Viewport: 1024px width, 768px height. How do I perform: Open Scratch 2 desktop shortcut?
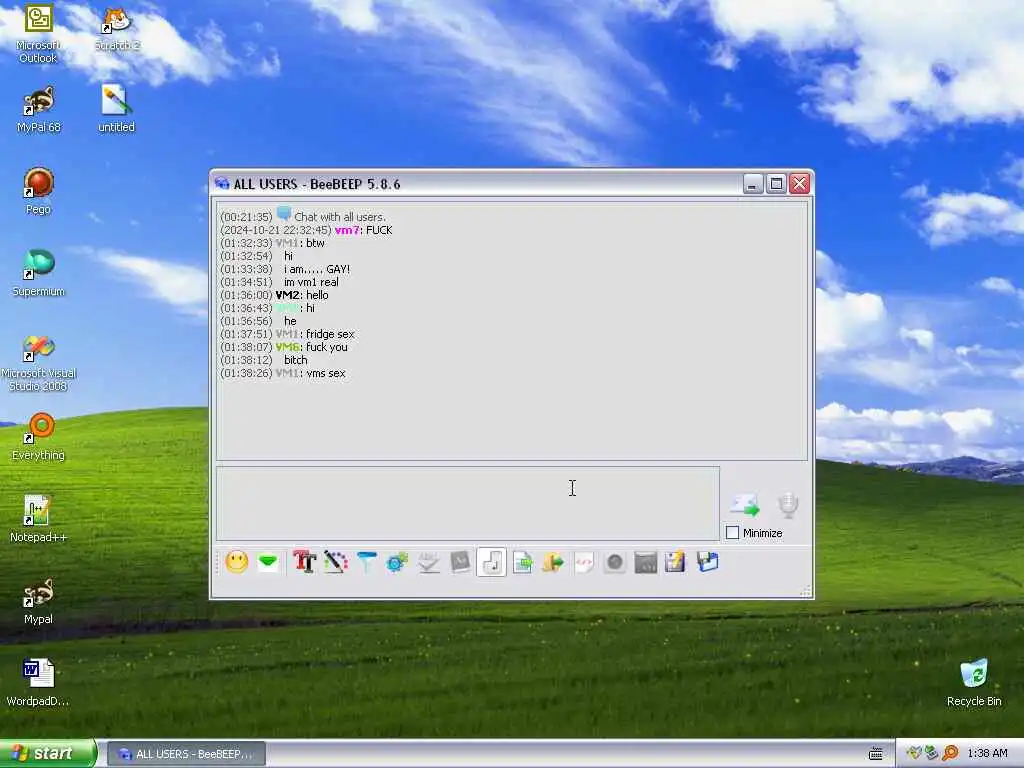[117, 28]
